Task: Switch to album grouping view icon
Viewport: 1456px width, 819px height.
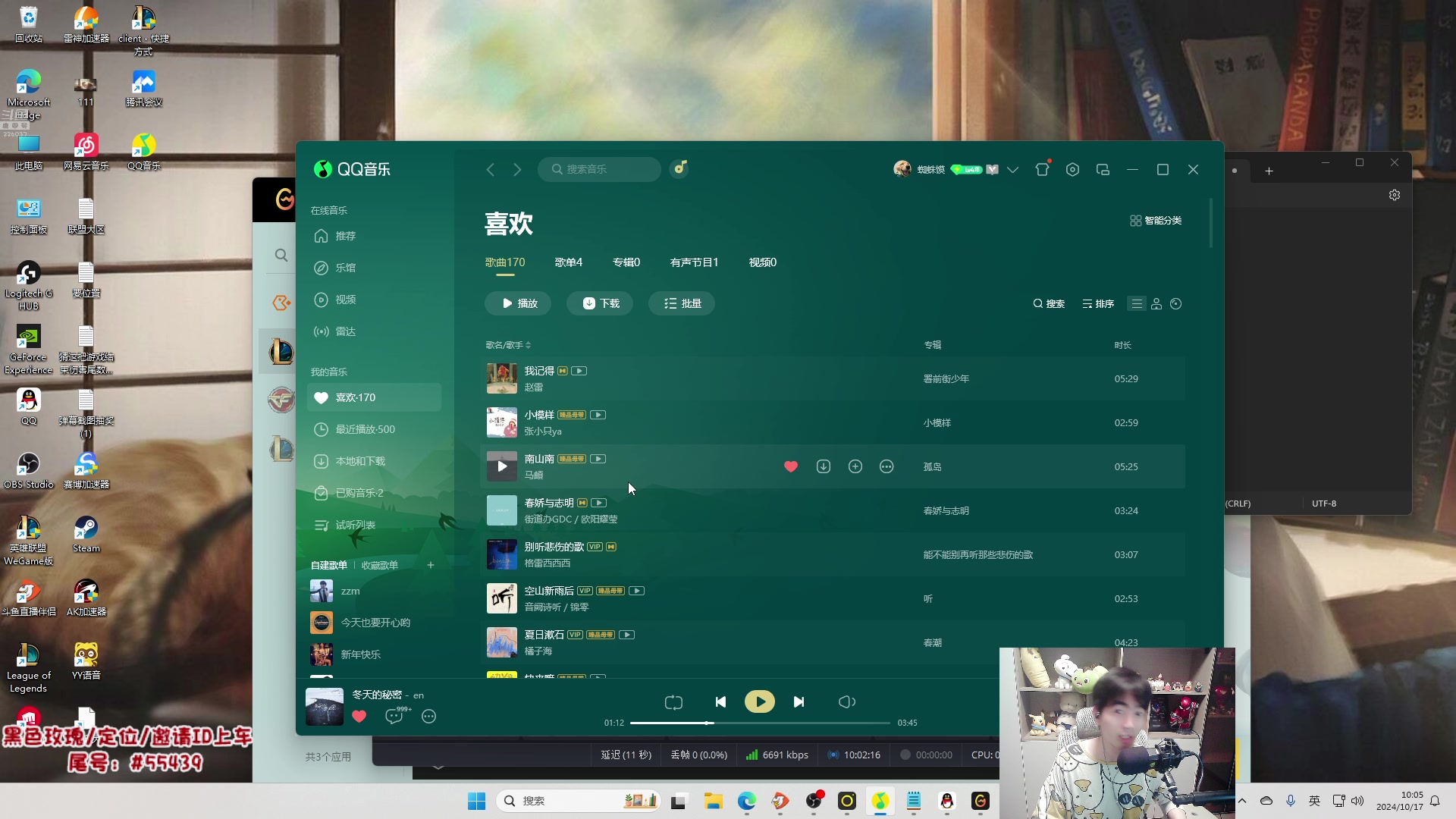Action: (x=1176, y=304)
